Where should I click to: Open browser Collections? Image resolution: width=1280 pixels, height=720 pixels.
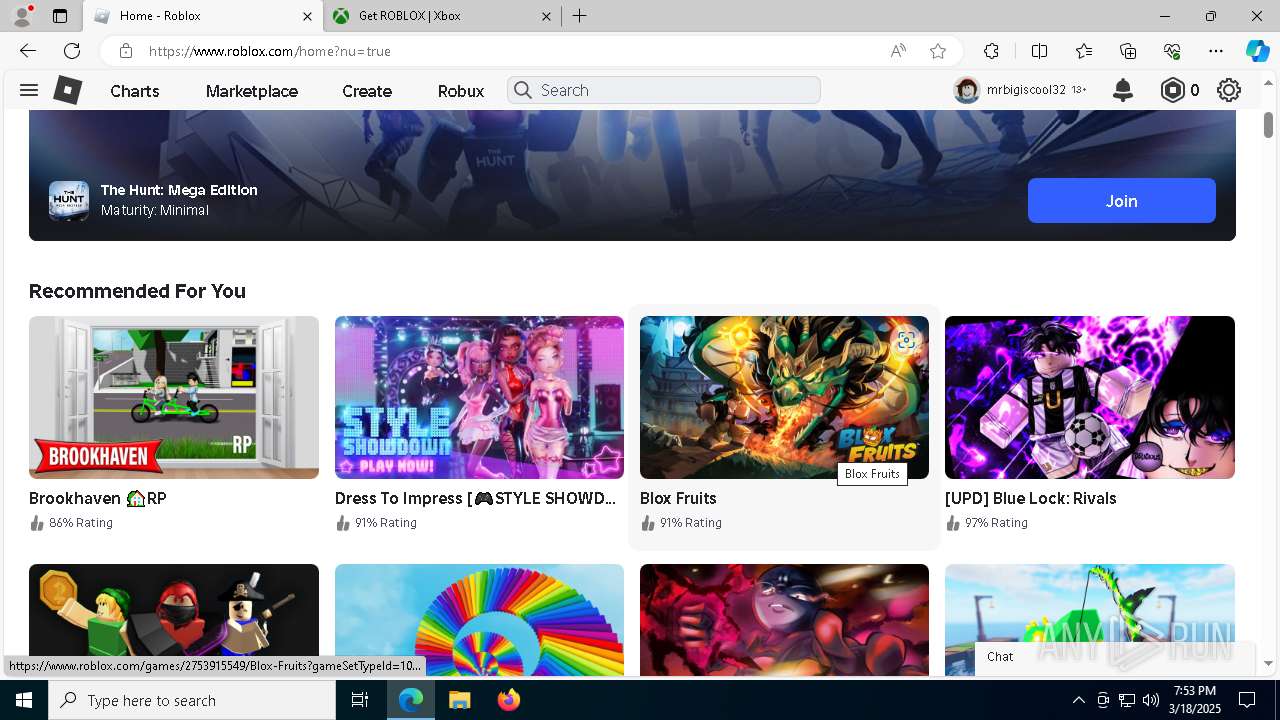1128,51
